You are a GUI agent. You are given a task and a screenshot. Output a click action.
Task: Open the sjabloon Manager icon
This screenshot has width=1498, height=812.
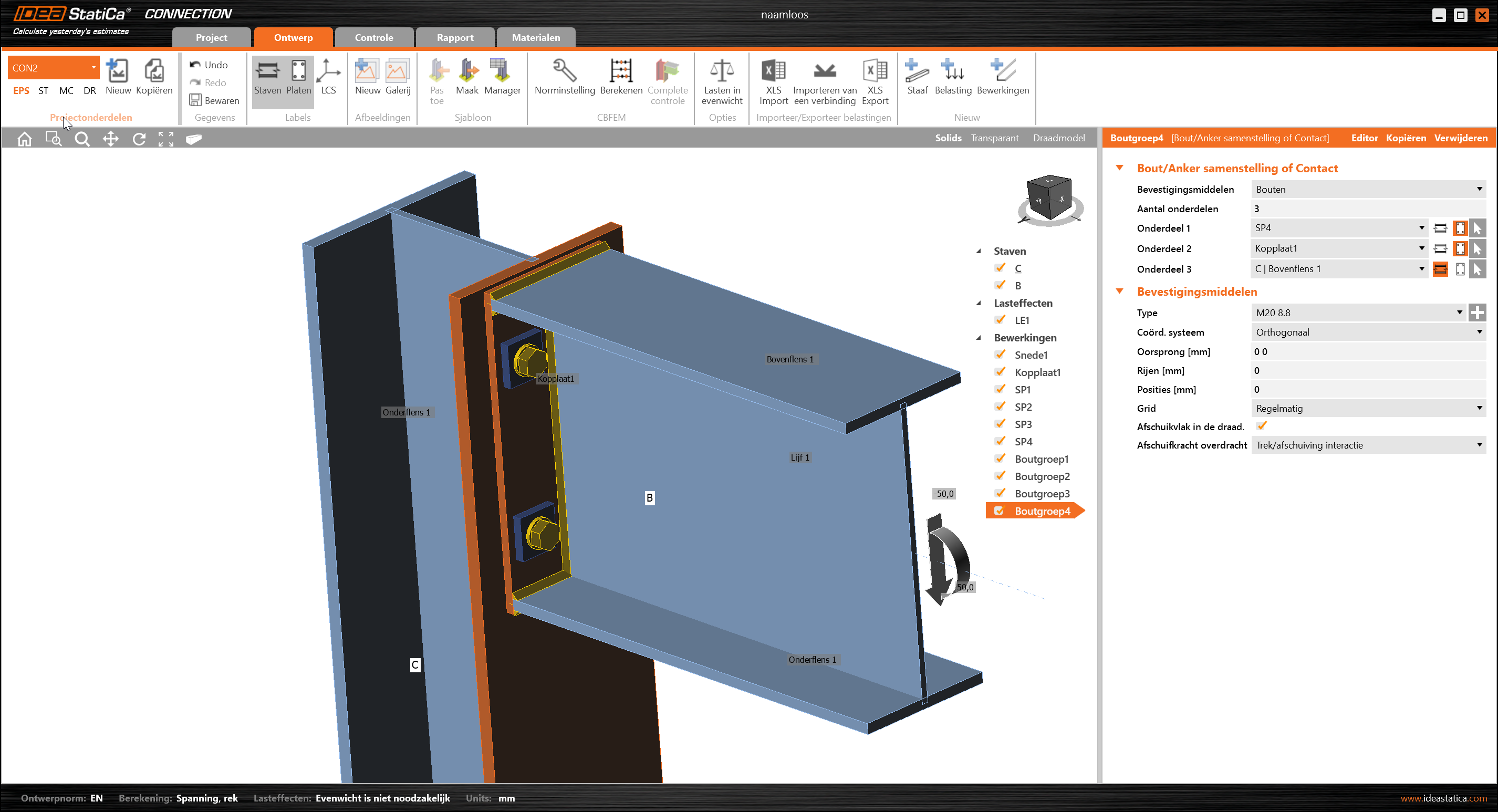pyautogui.click(x=501, y=71)
